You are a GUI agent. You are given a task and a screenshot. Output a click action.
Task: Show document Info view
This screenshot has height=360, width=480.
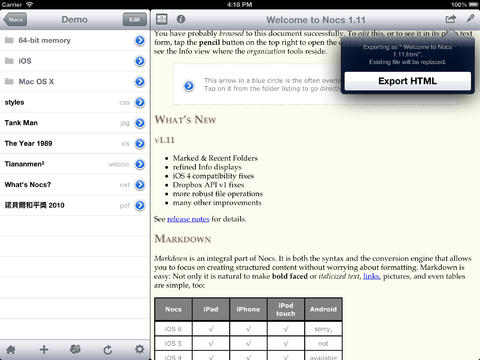[181, 19]
